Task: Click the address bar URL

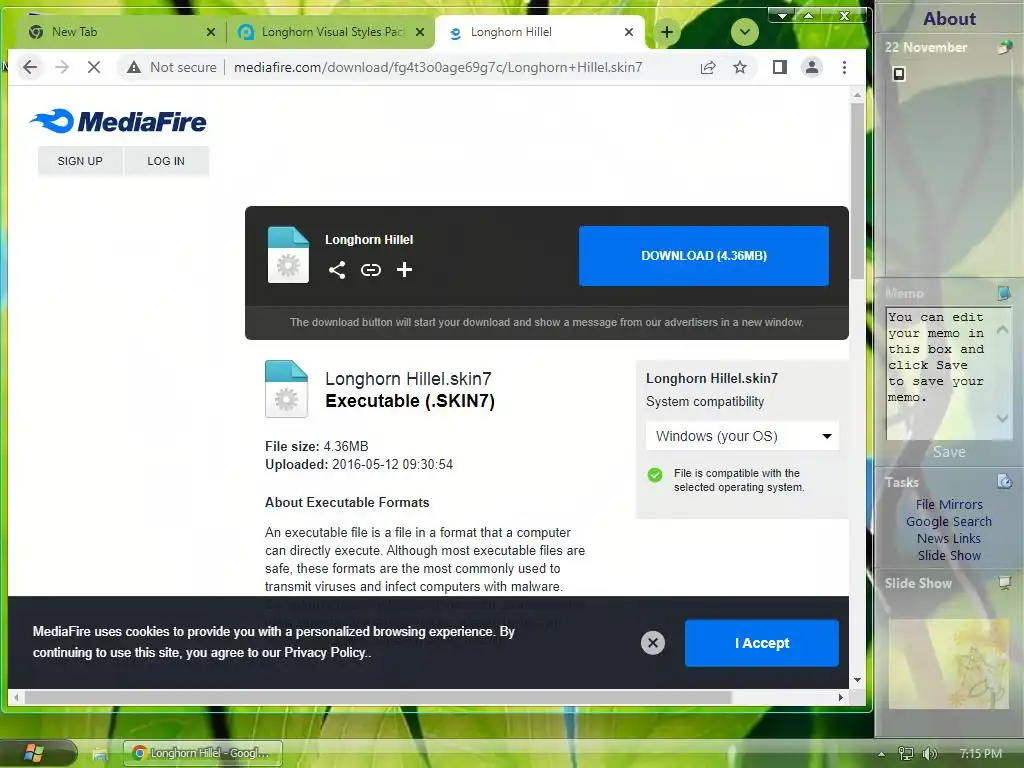Action: 438,67
